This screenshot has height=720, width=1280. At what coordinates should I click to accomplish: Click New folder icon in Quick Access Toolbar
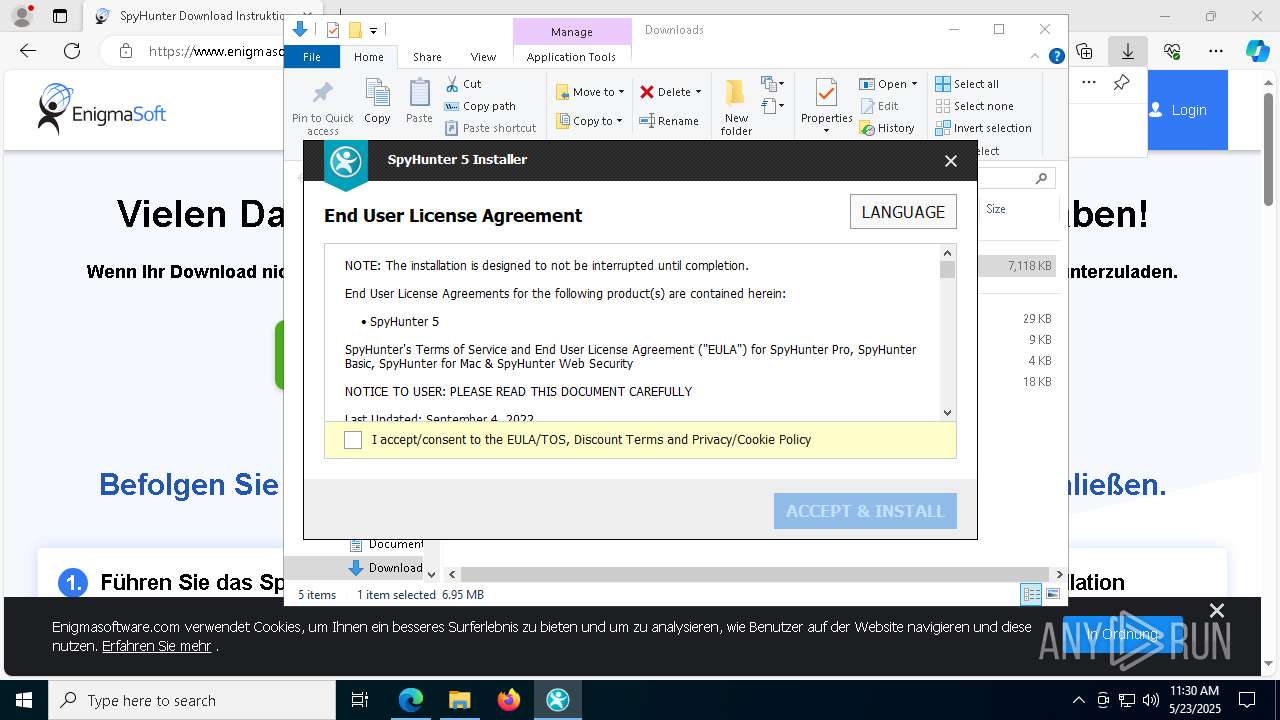pos(354,30)
